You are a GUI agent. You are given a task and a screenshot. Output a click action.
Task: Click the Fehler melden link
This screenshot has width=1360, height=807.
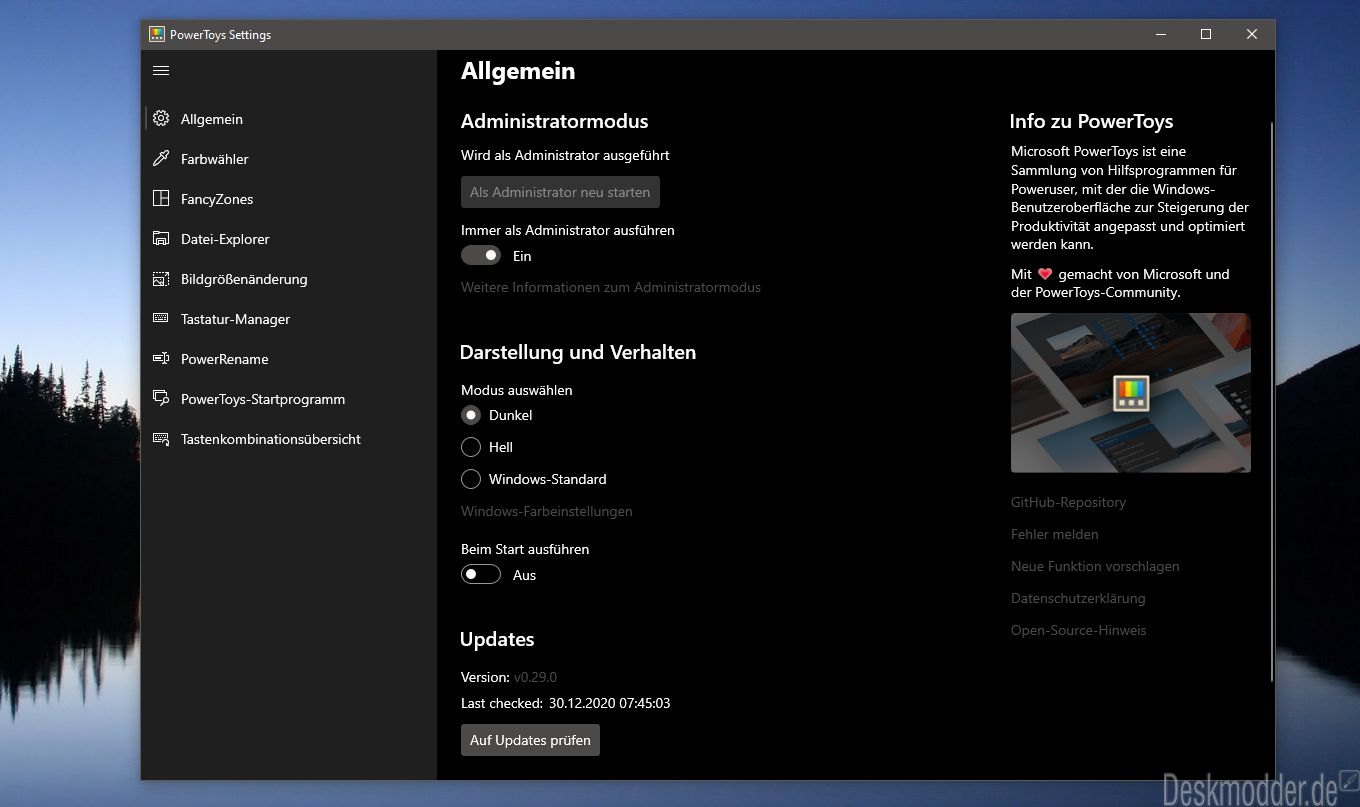click(1055, 534)
